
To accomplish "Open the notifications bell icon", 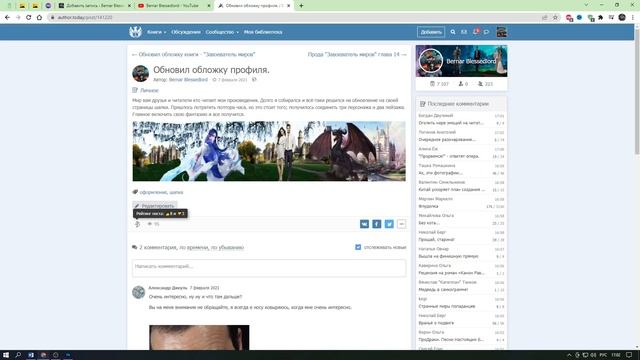I will pos(476,31).
